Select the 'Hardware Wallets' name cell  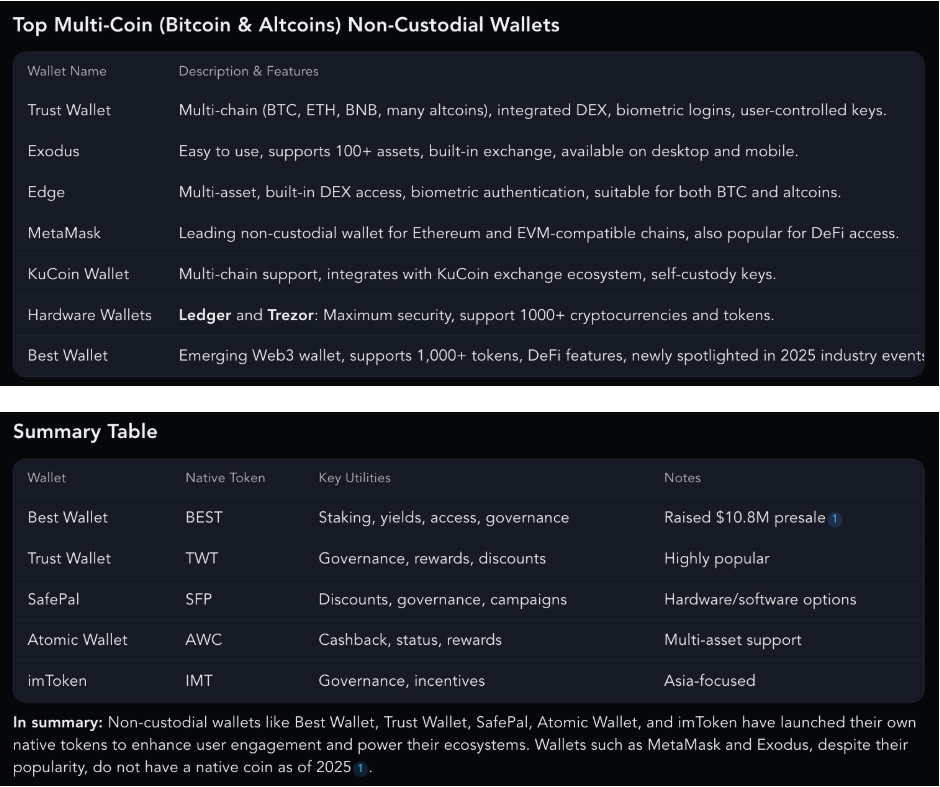click(x=90, y=315)
